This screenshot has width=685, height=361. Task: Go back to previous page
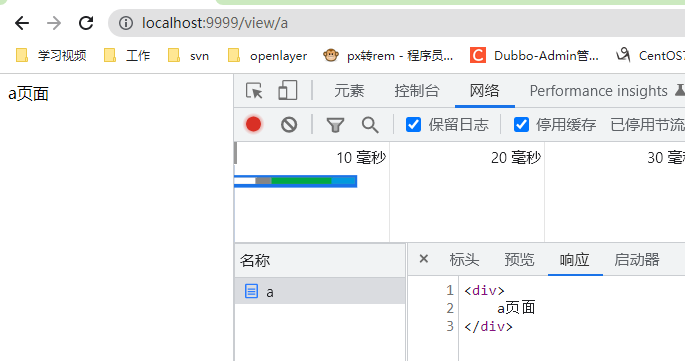click(x=22, y=23)
